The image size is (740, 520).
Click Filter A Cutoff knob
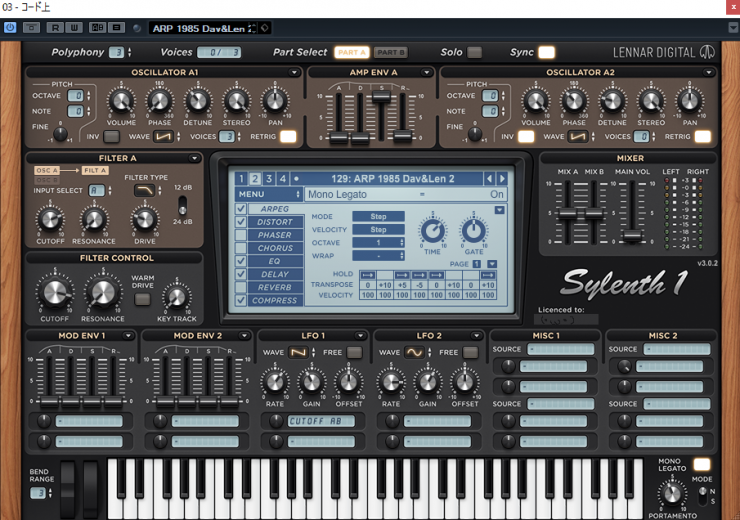click(x=50, y=219)
